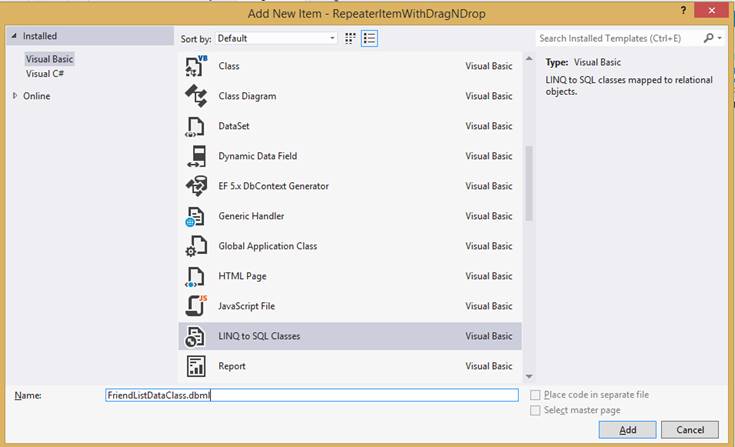Click Visual Basic label in Class row
Viewport: 735px width, 447px height.
488,66
